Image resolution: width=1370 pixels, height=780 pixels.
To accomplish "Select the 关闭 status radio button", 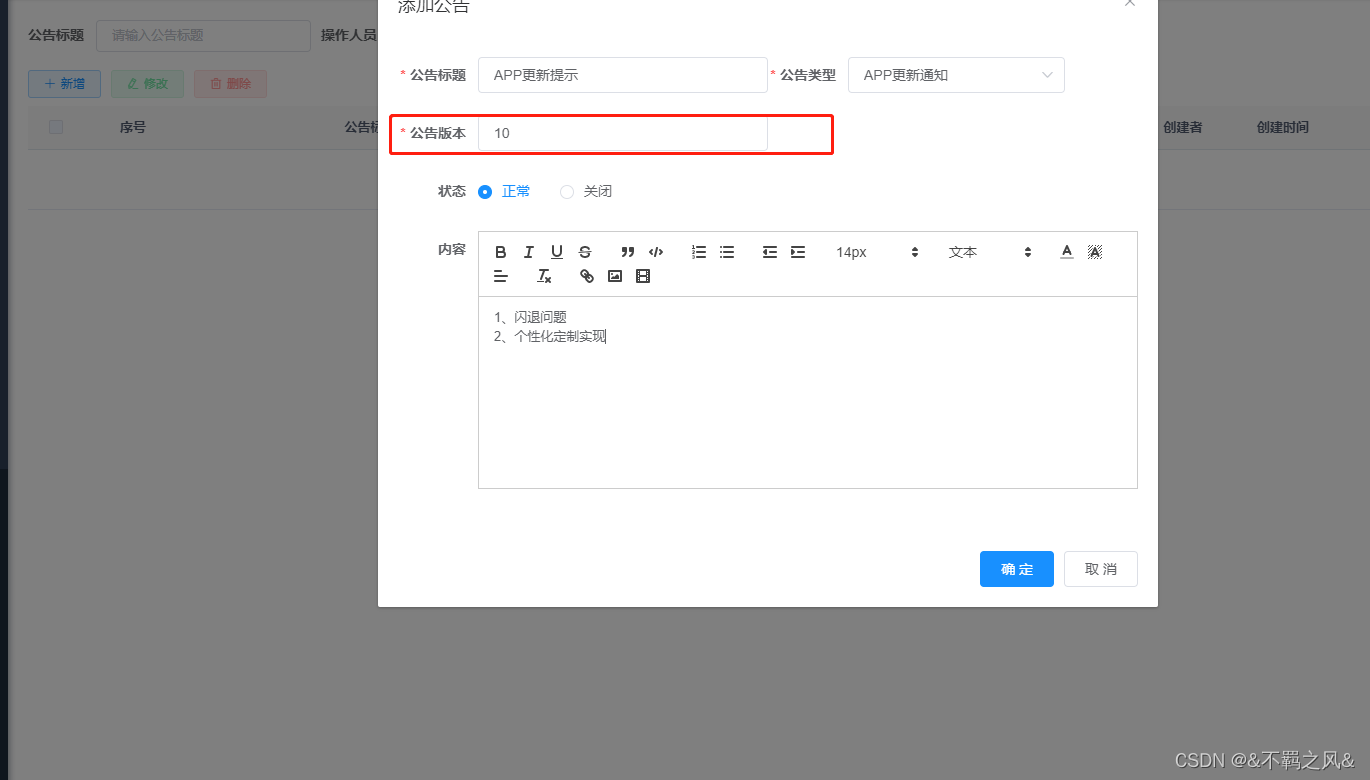I will pyautogui.click(x=567, y=192).
